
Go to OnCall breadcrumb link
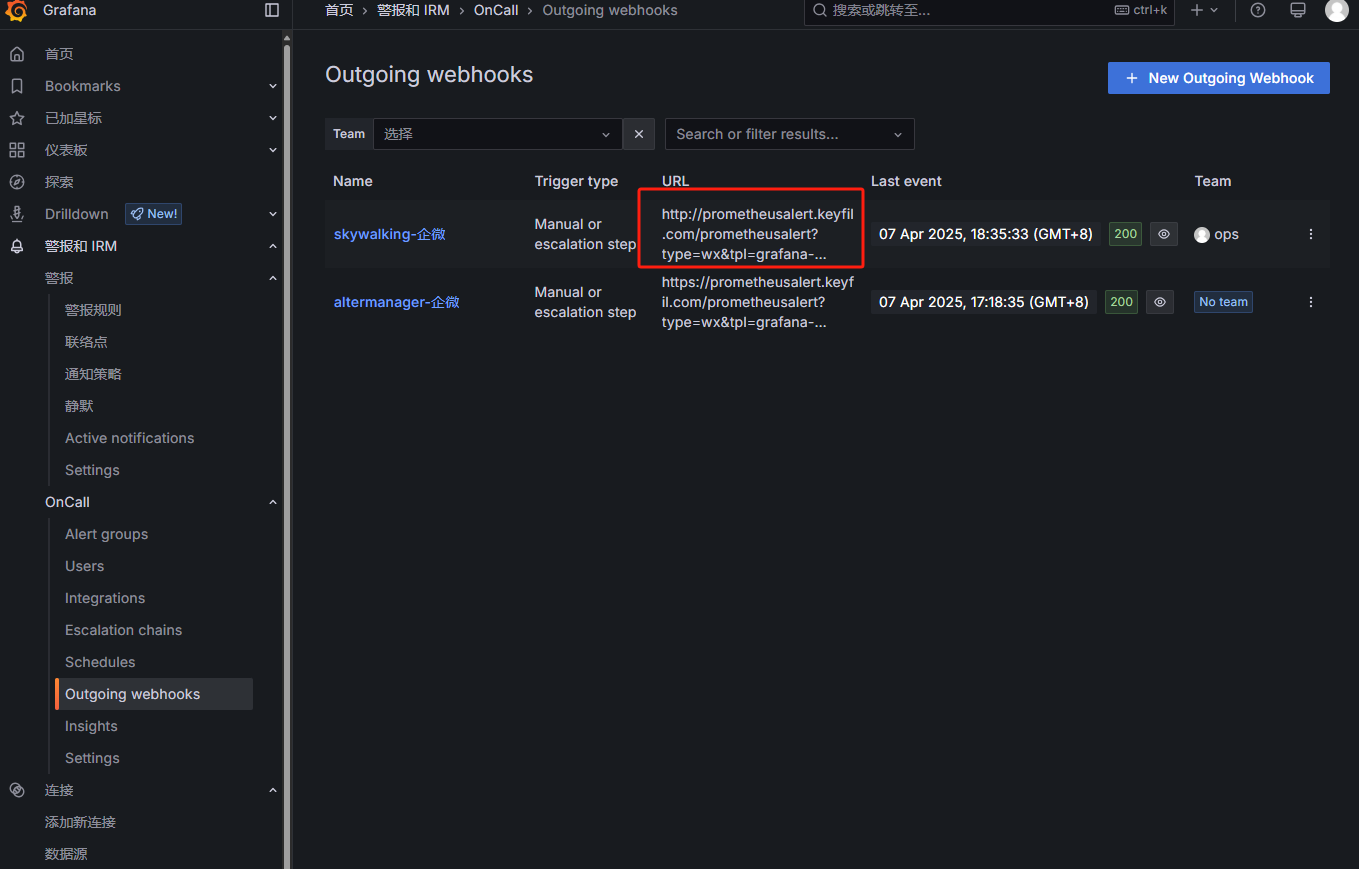tap(496, 10)
